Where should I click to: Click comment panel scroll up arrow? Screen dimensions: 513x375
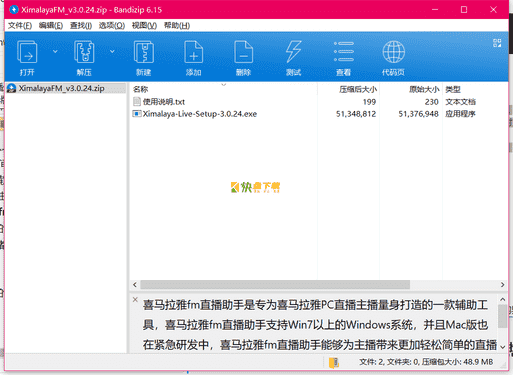click(503, 299)
